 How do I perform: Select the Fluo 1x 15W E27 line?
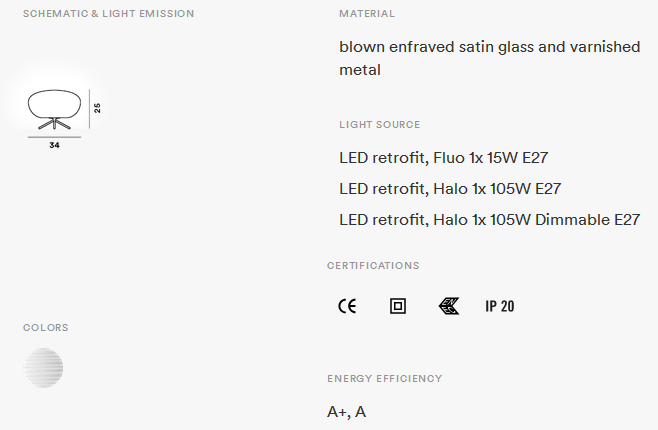click(x=444, y=158)
